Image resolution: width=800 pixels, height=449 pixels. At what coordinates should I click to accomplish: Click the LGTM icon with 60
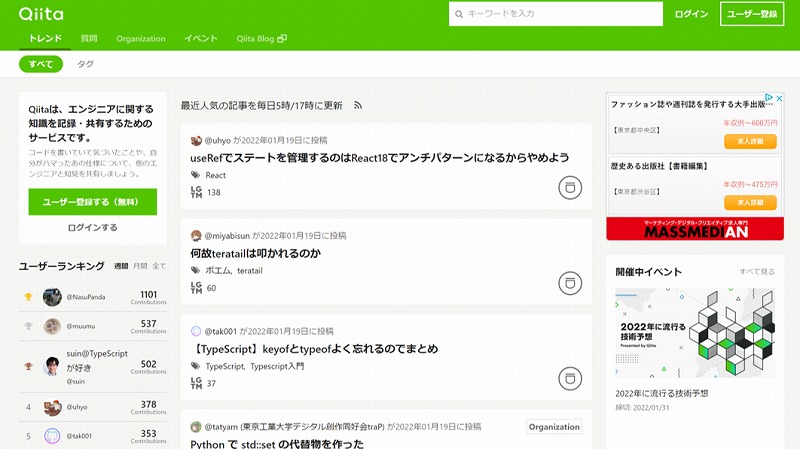click(x=196, y=287)
